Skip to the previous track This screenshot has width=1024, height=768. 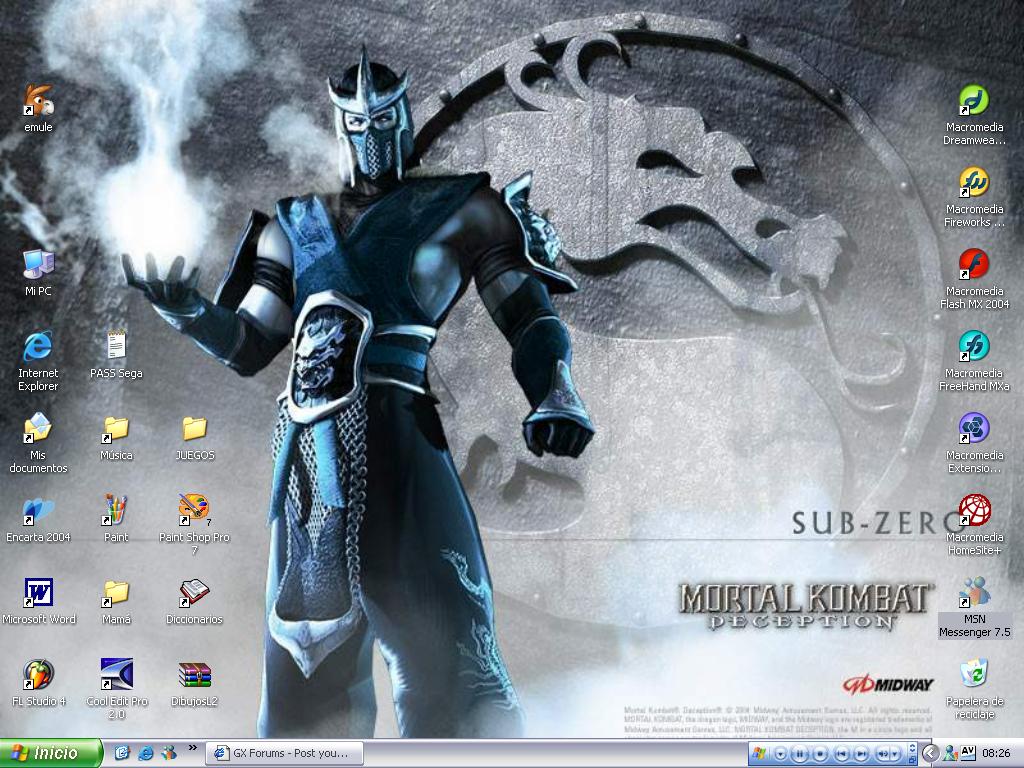click(x=842, y=754)
